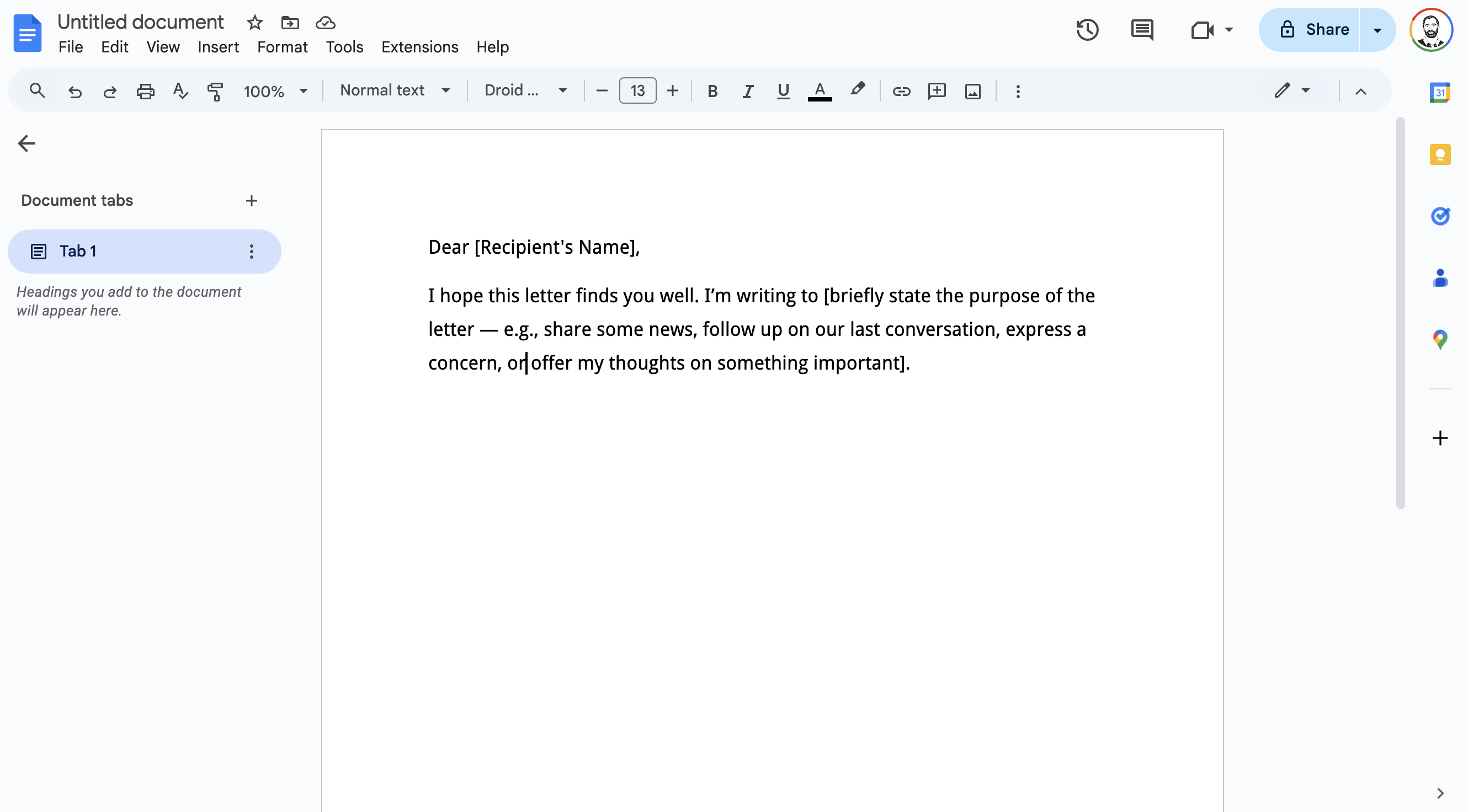Viewport: 1468px width, 812px height.
Task: Open version history clock icon
Action: pos(1087,30)
